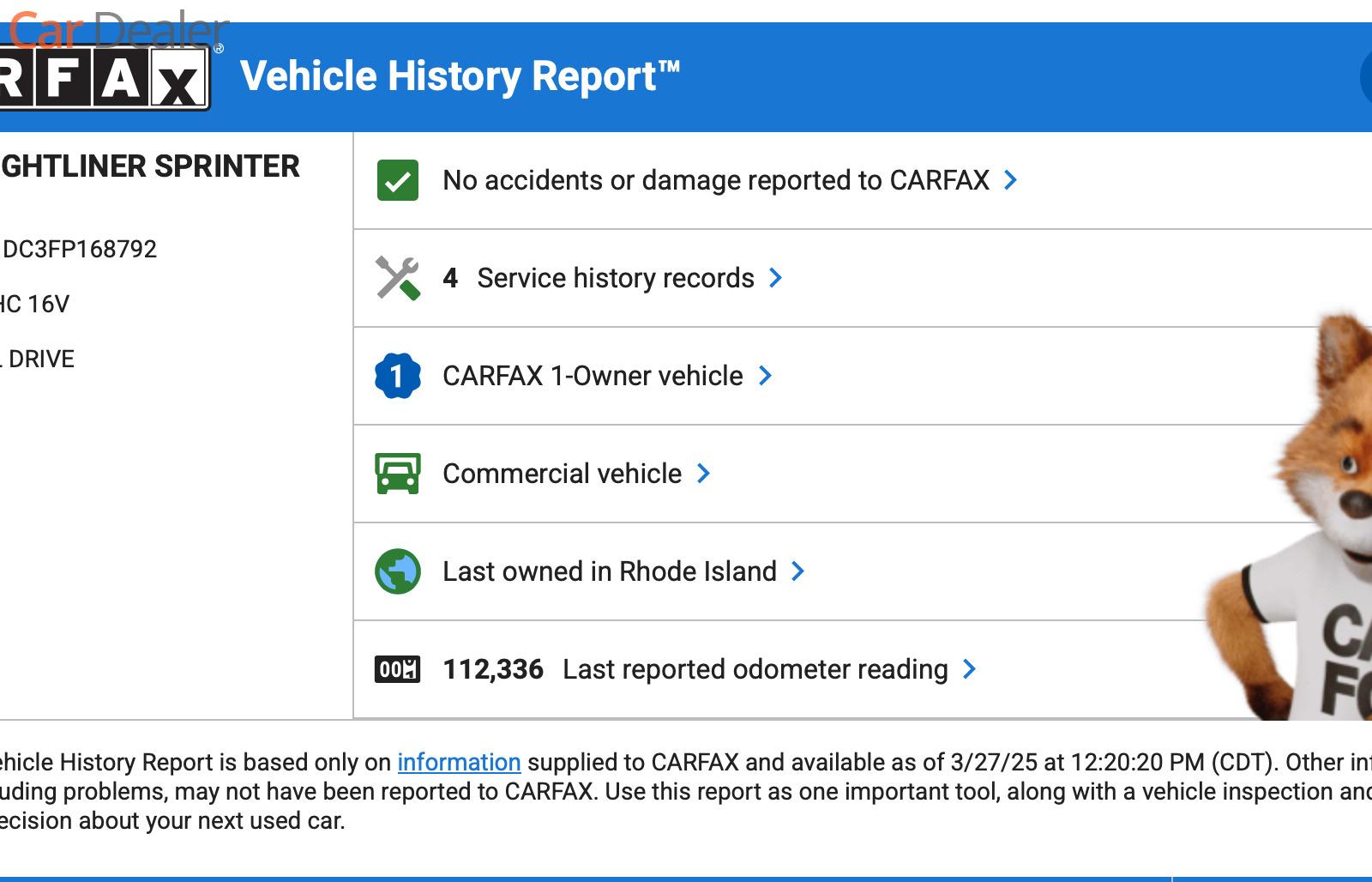Click the green checkmark accident icon
1372x882 pixels.
(x=398, y=180)
